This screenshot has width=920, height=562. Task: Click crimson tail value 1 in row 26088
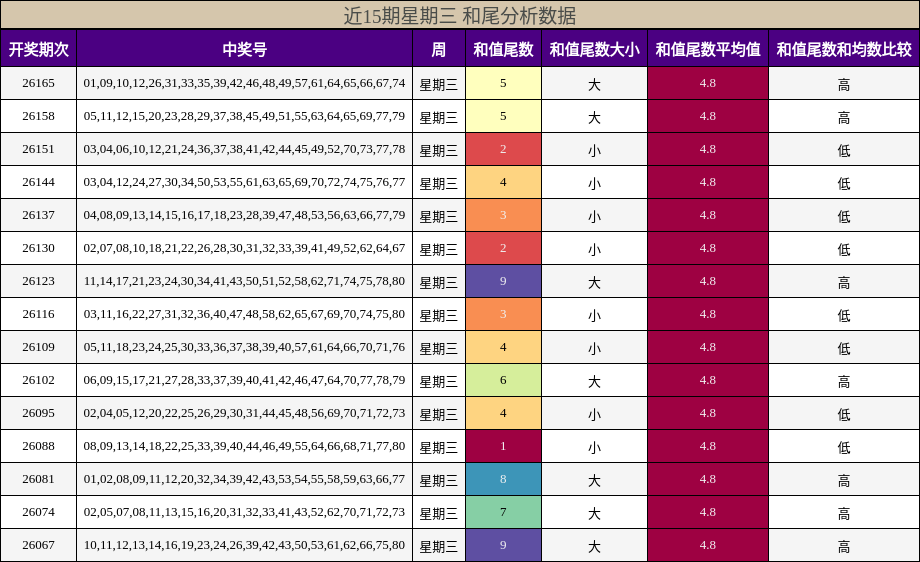tap(503, 446)
